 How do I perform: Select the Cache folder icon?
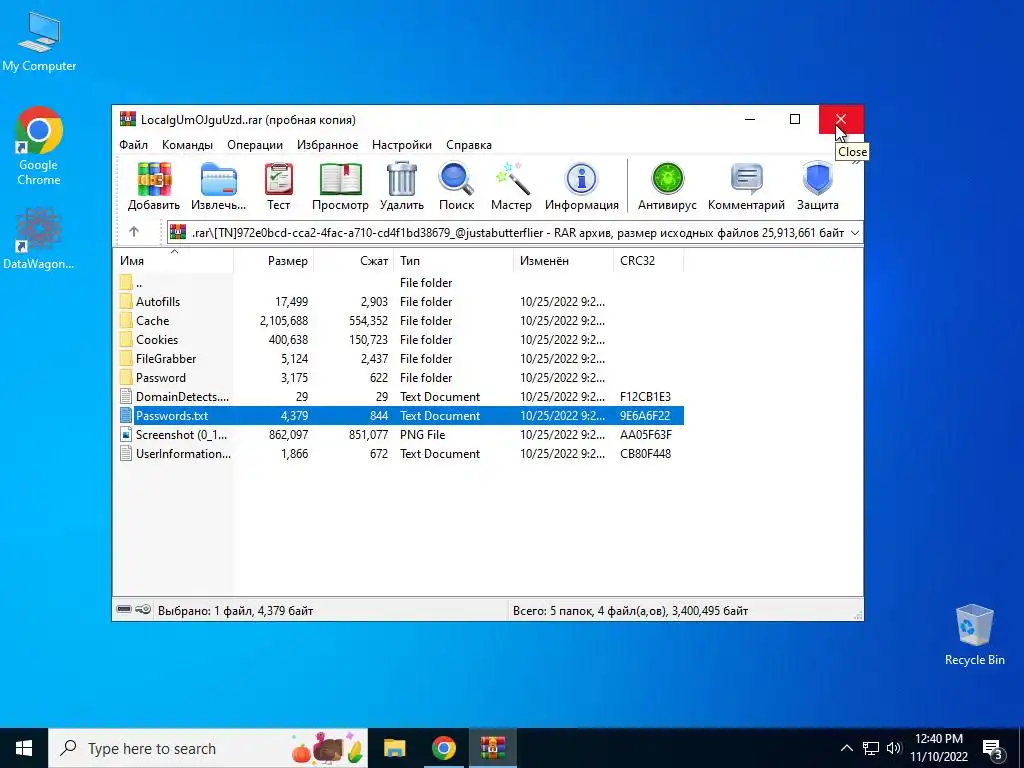pos(126,321)
